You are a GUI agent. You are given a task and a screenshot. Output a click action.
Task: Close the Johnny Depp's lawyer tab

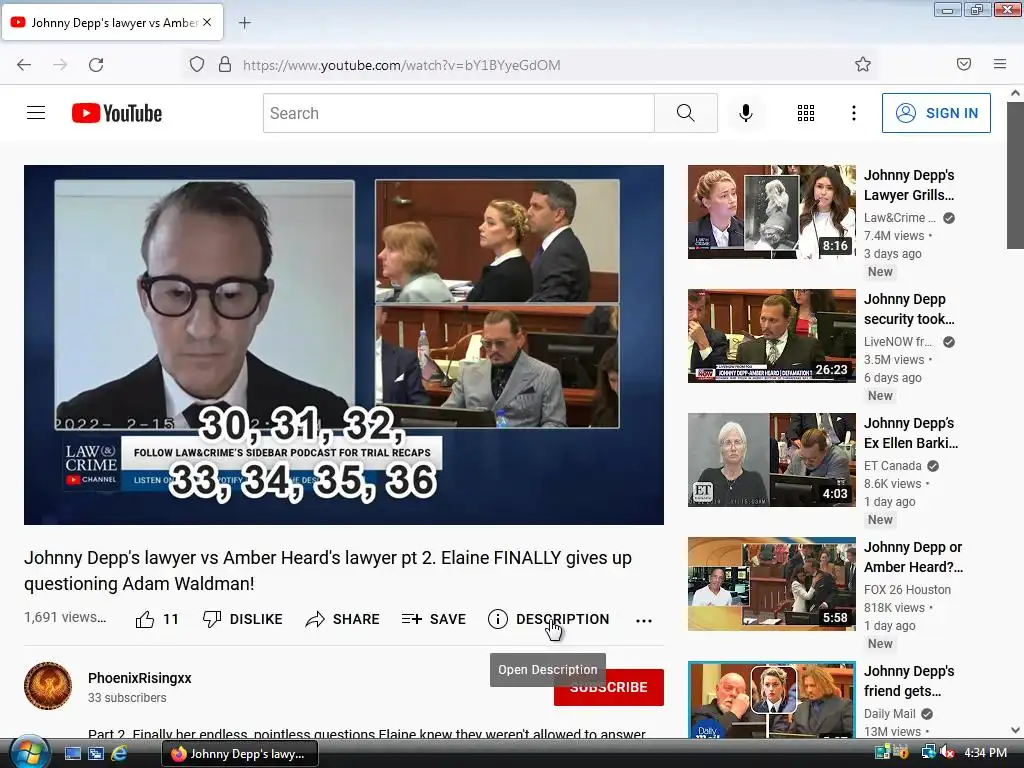(207, 22)
